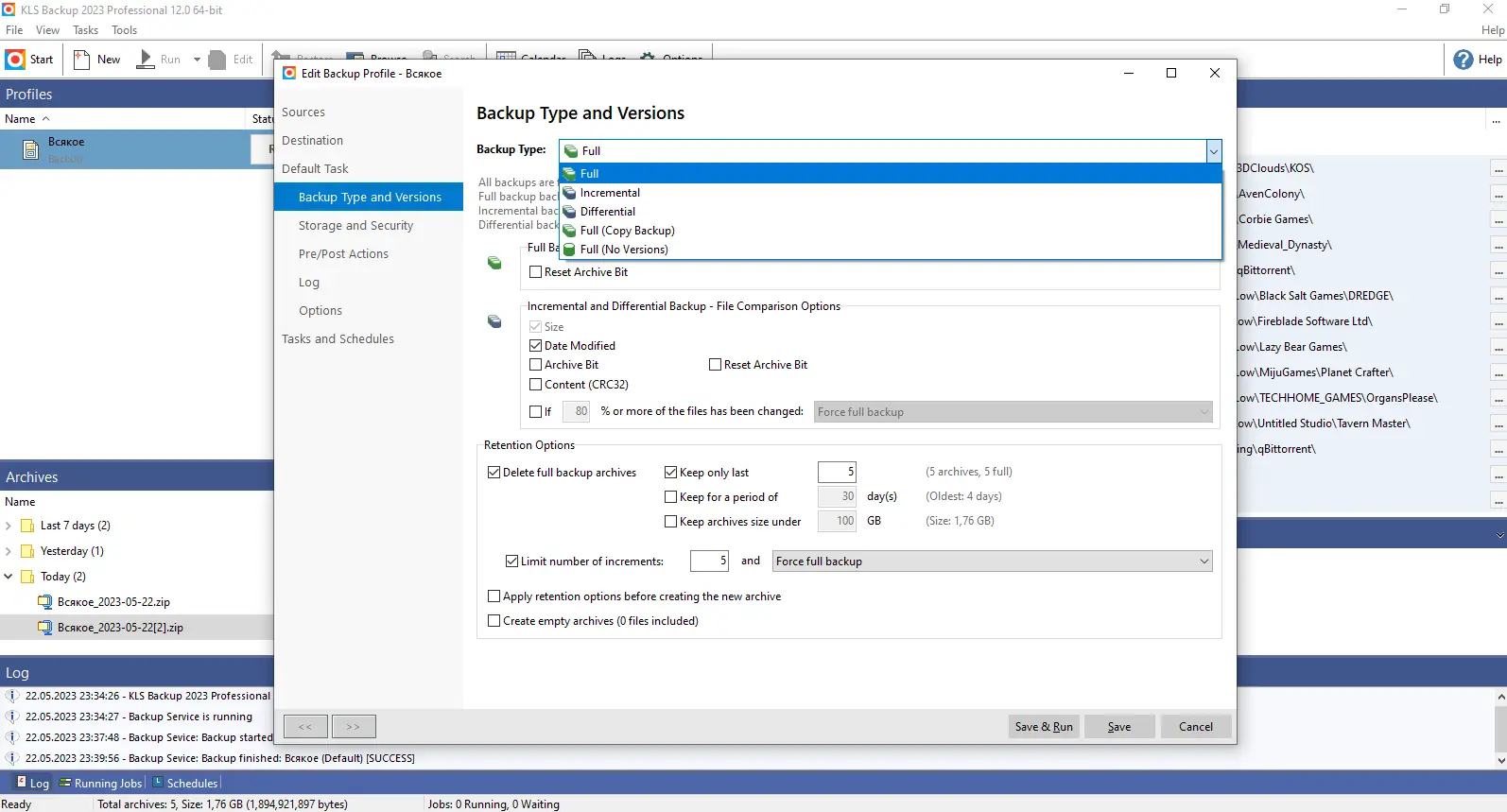Click the Edit toolbar icon
Viewport: 1507px width, 812px height.
(x=231, y=60)
